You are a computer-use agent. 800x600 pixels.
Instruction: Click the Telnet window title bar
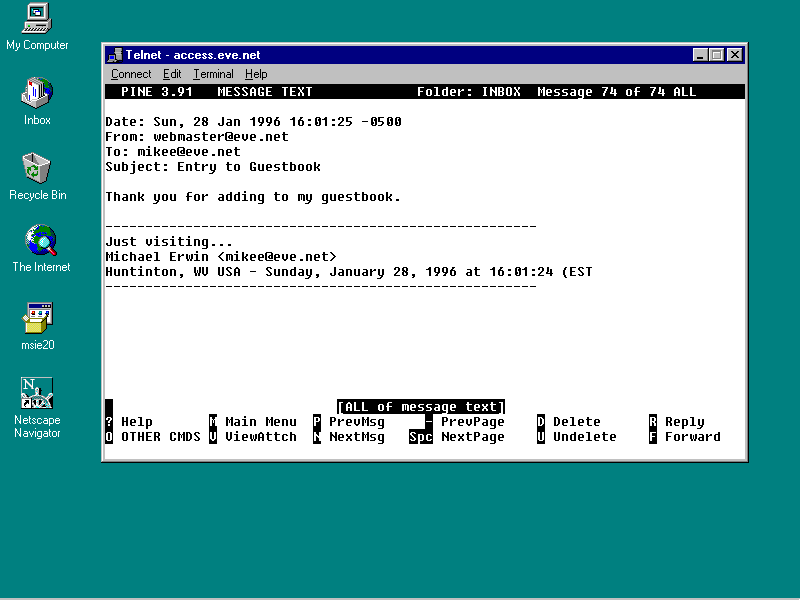coord(400,55)
